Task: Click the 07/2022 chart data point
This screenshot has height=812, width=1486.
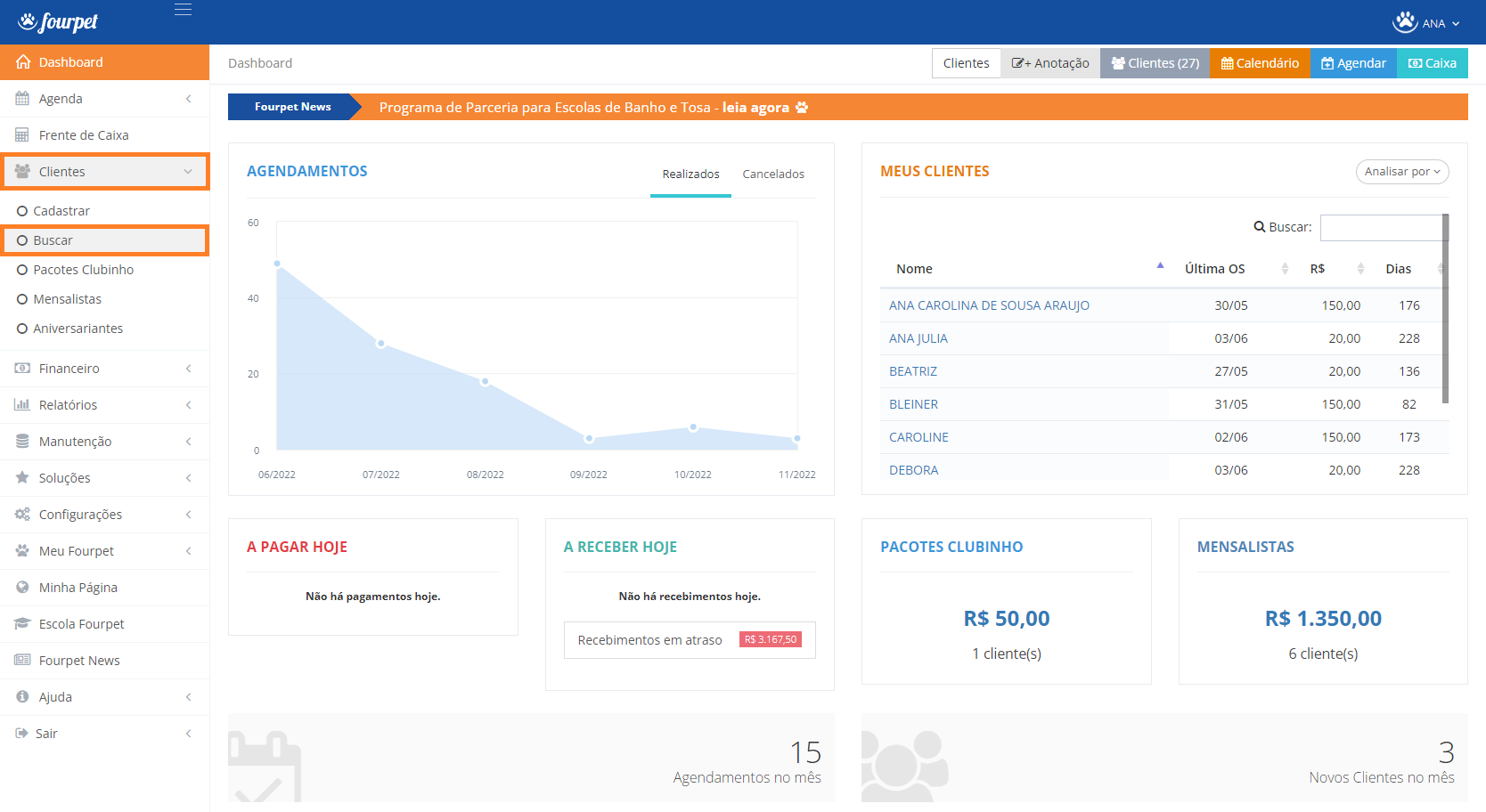Action: click(381, 343)
